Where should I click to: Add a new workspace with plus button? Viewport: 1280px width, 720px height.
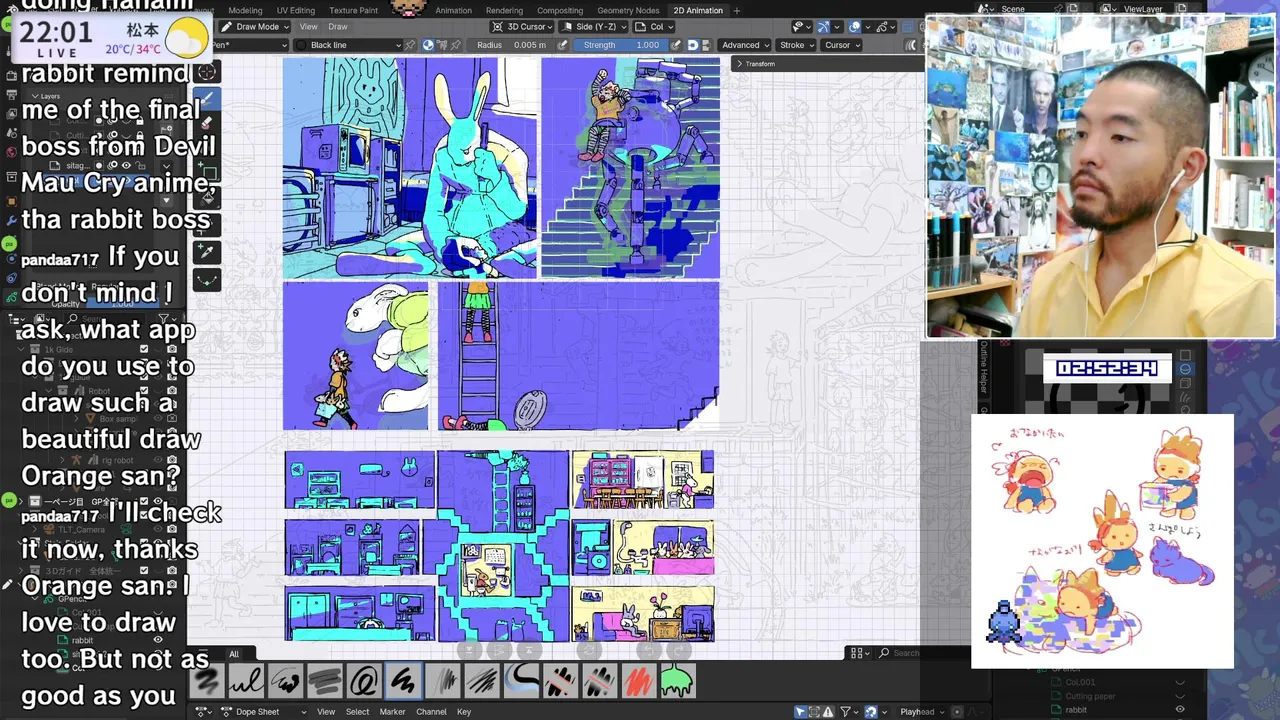[x=737, y=11]
